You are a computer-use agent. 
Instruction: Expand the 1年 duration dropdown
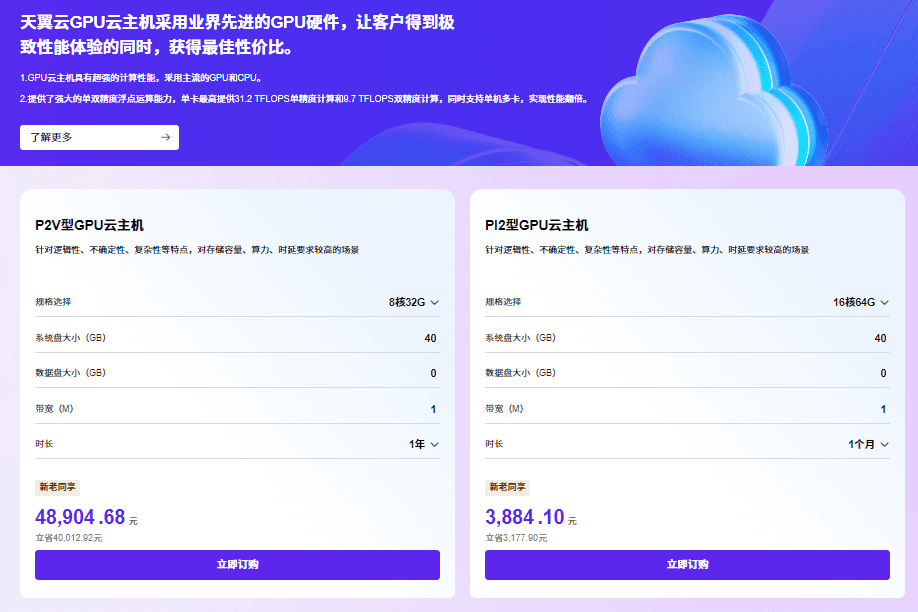(x=424, y=444)
